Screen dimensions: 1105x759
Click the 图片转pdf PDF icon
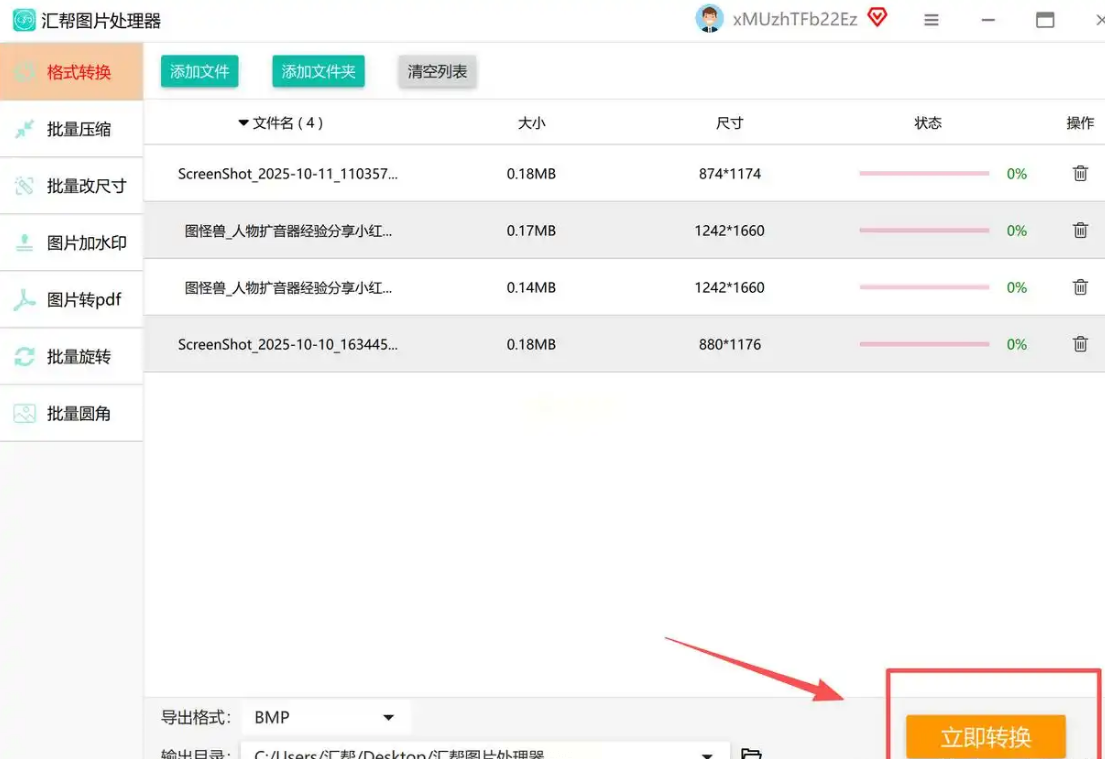[x=25, y=300]
